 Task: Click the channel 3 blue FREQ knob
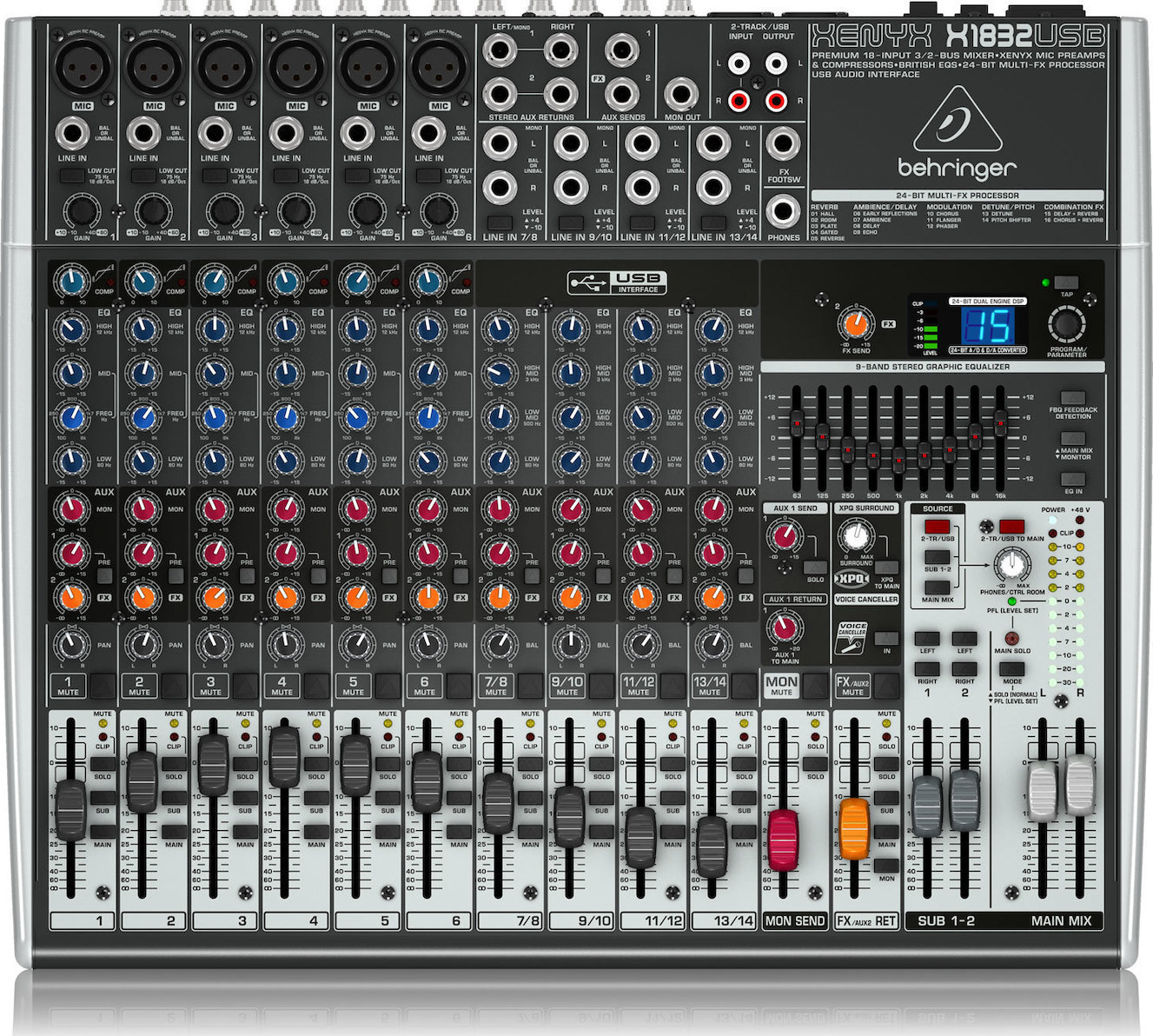(x=214, y=418)
